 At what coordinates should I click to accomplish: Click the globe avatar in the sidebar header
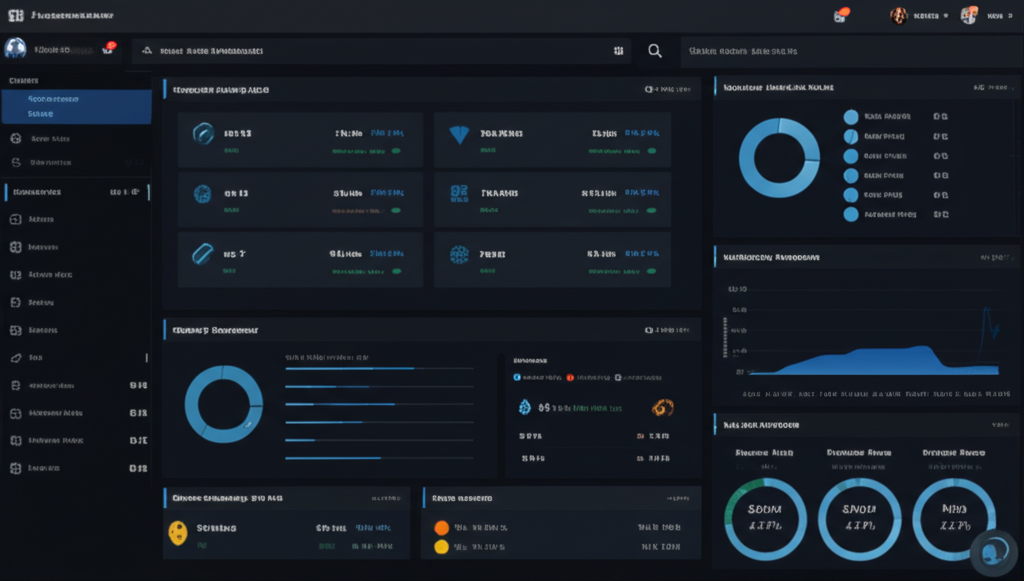tap(15, 49)
